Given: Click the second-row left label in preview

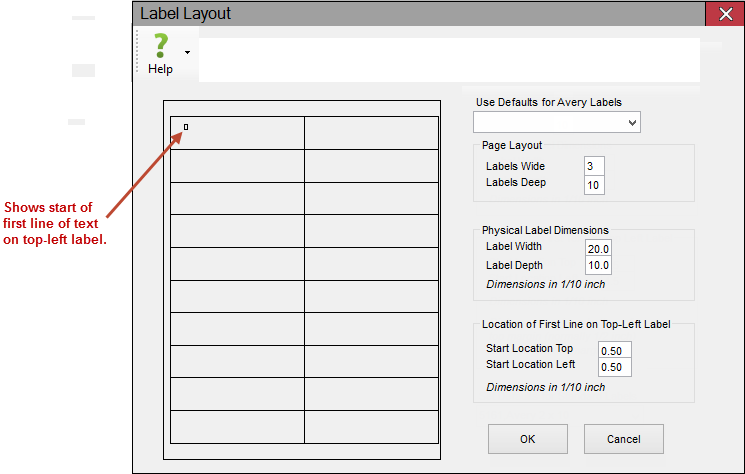Looking at the screenshot, I should pos(237,166).
